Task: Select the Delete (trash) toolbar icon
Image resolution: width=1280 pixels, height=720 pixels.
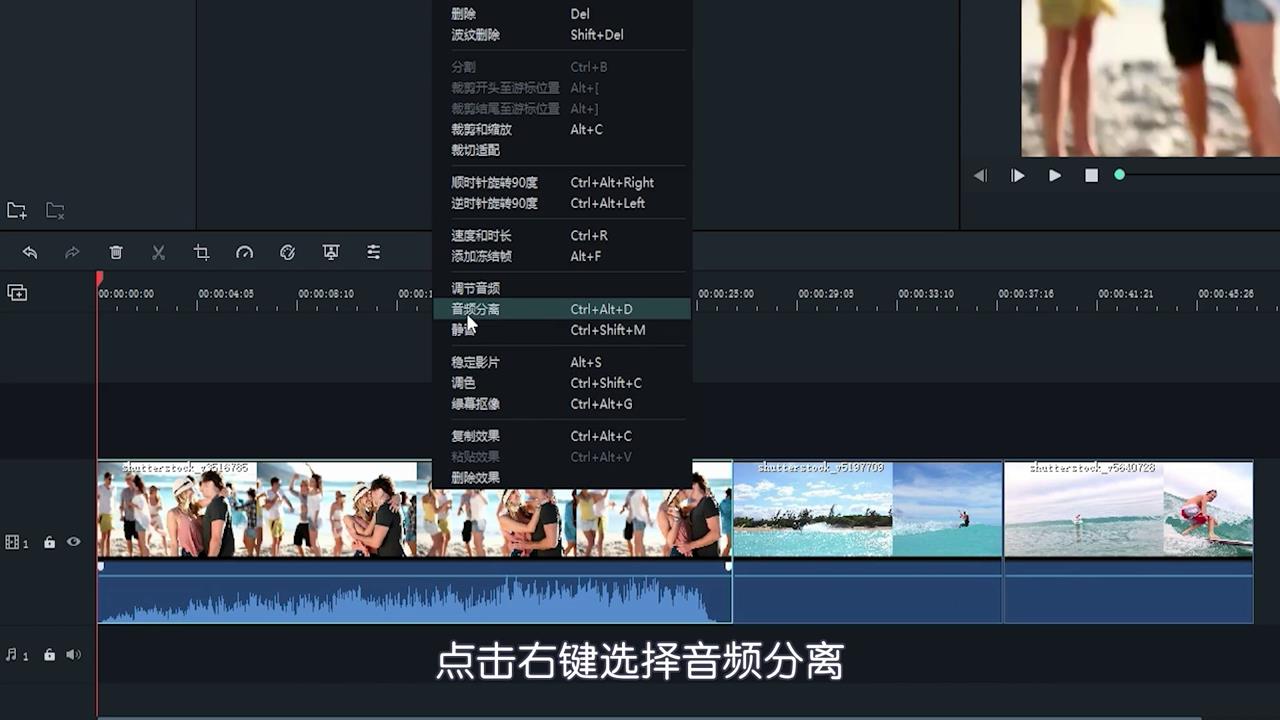Action: pyautogui.click(x=116, y=252)
